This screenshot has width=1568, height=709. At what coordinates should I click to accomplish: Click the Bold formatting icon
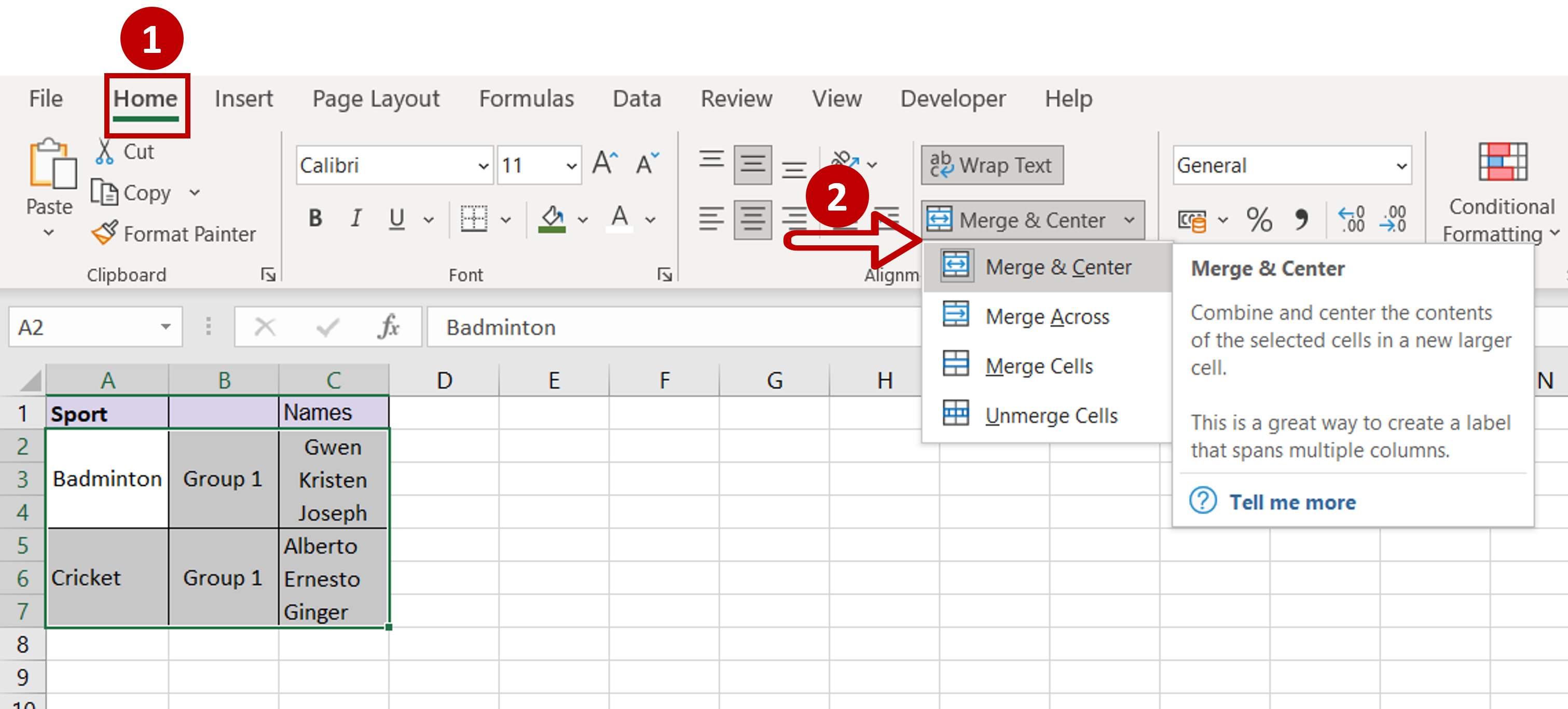click(x=312, y=217)
